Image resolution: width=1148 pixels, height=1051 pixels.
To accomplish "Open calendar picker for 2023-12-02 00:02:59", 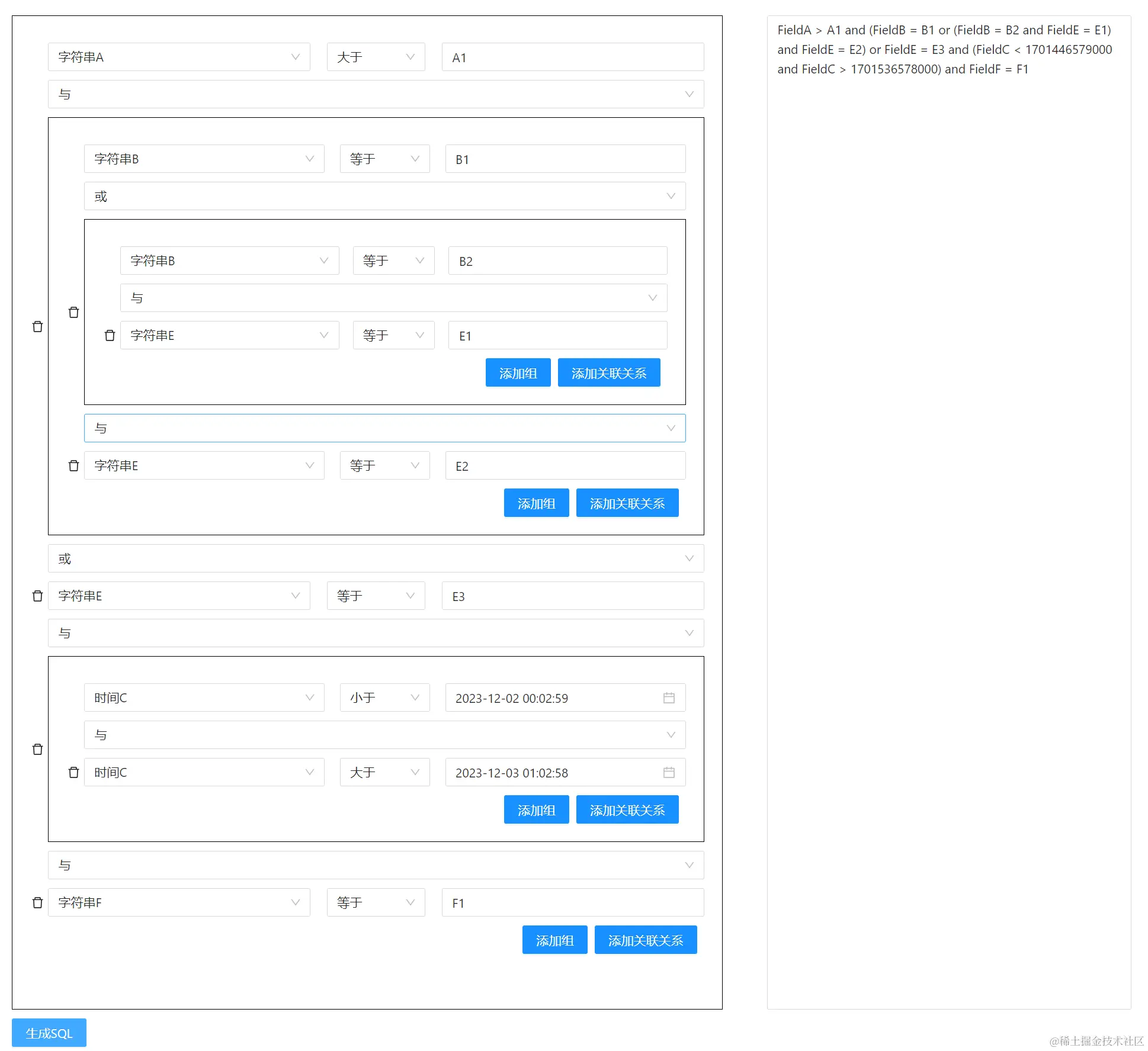I will 669,698.
